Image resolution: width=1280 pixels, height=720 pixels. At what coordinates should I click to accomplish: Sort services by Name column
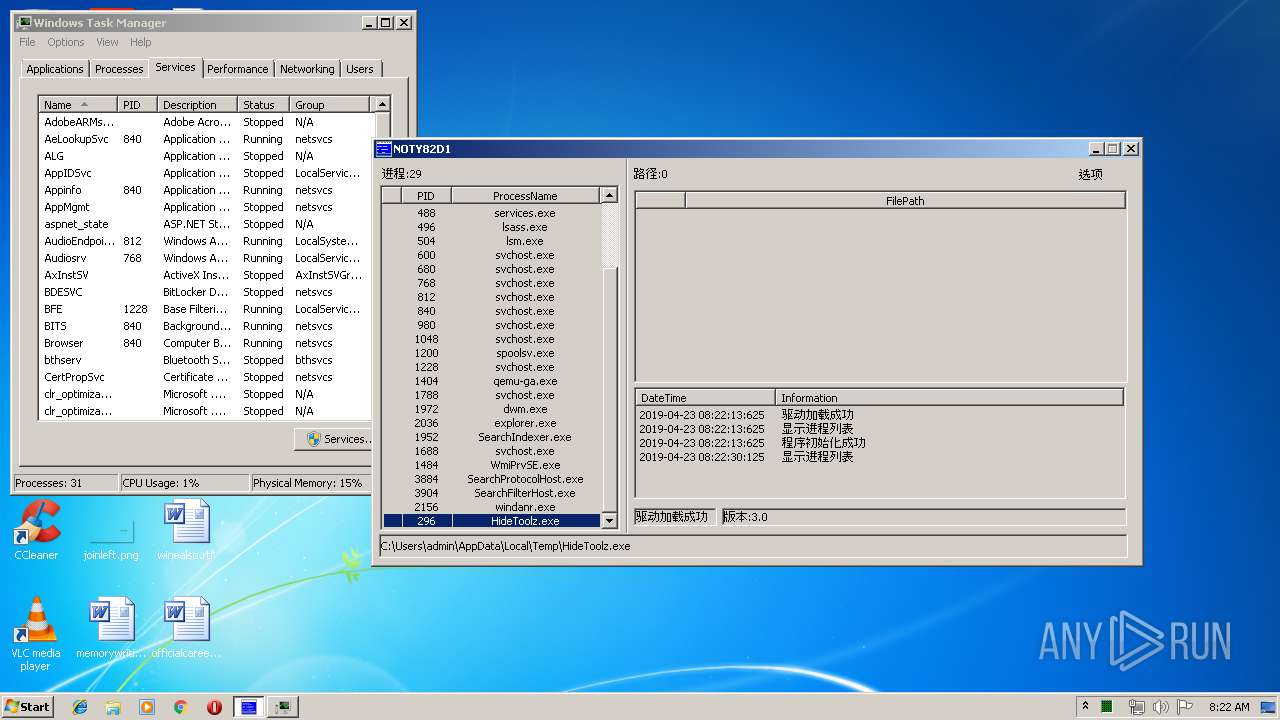[78, 105]
